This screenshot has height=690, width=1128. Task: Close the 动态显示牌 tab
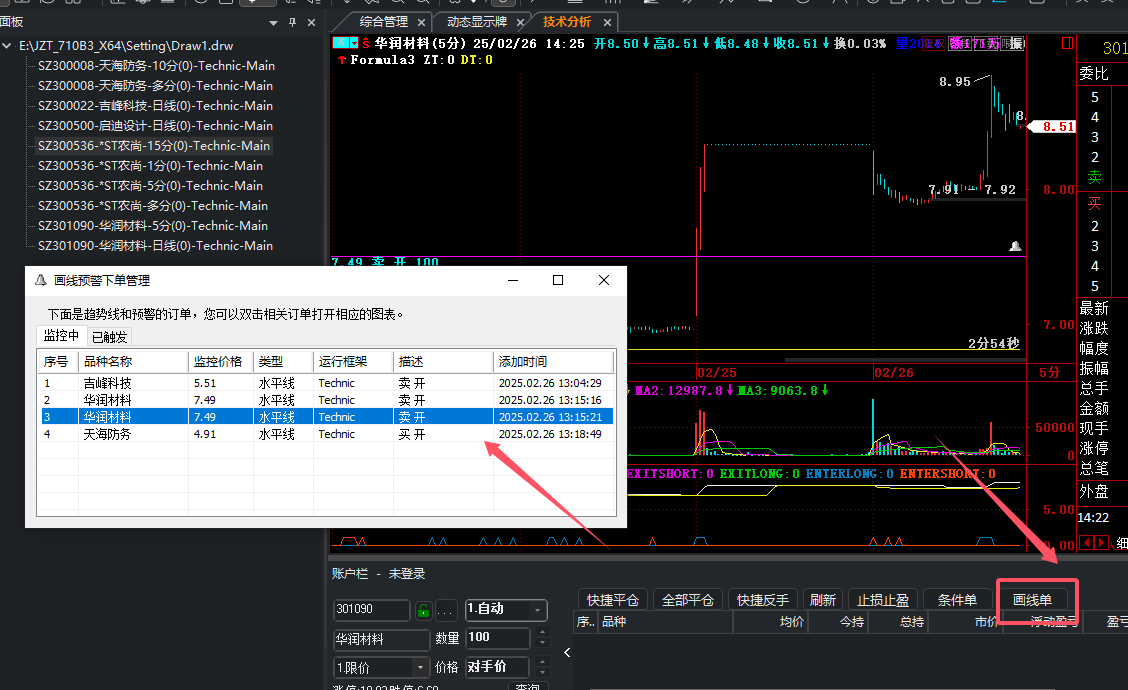[520, 22]
